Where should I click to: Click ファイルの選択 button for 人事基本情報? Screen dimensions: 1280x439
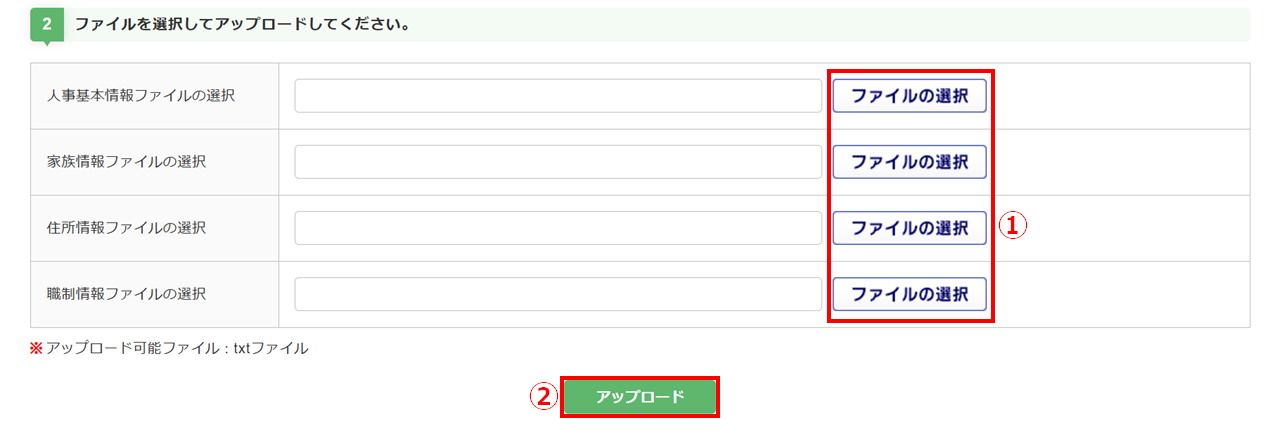(x=909, y=96)
